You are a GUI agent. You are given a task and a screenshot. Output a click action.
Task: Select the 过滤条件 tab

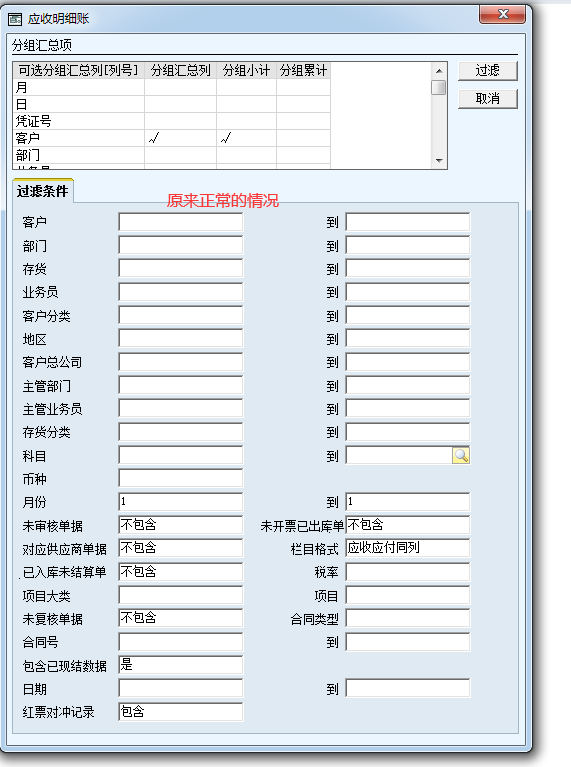coord(43,191)
